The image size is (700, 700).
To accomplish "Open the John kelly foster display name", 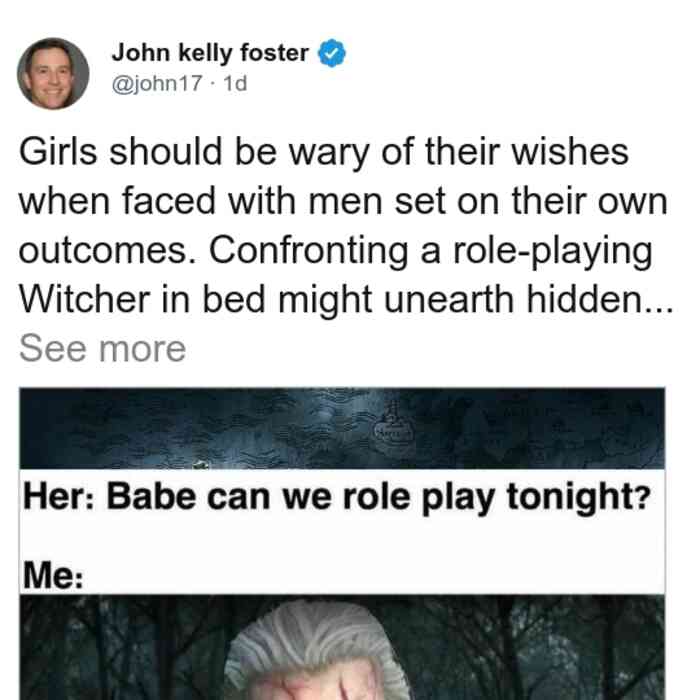I will pos(210,53).
